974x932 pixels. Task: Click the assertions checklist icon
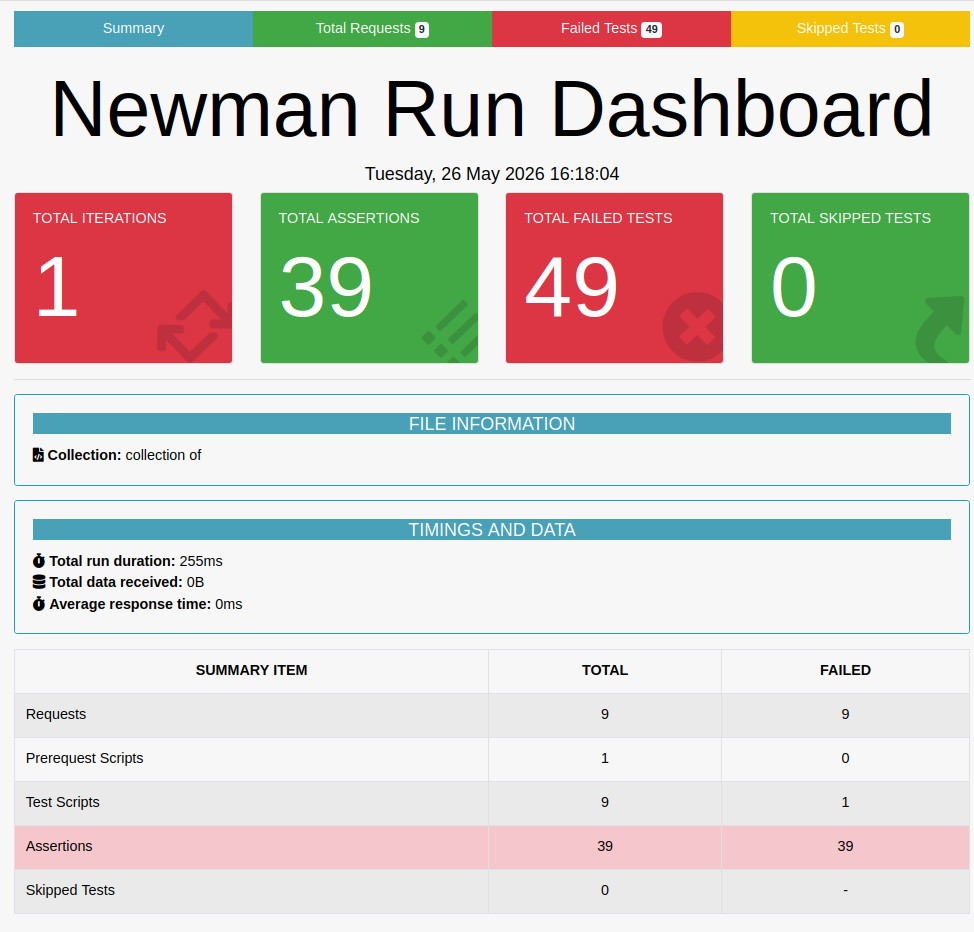[x=451, y=331]
